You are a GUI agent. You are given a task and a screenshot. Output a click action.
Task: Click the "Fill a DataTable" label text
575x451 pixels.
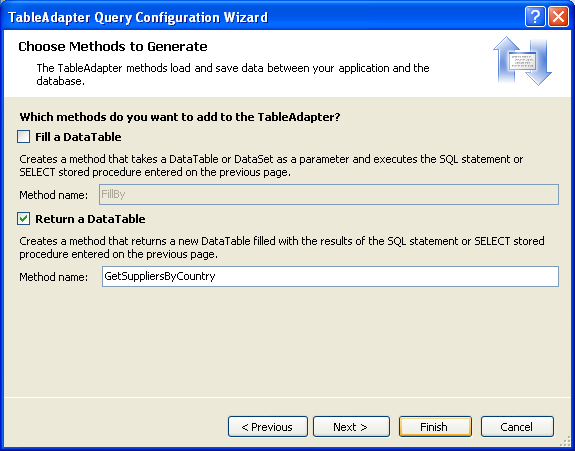[78, 137]
